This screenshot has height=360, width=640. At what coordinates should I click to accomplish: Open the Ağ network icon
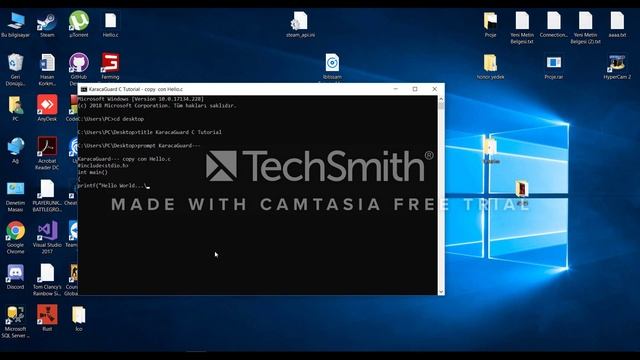(x=16, y=151)
